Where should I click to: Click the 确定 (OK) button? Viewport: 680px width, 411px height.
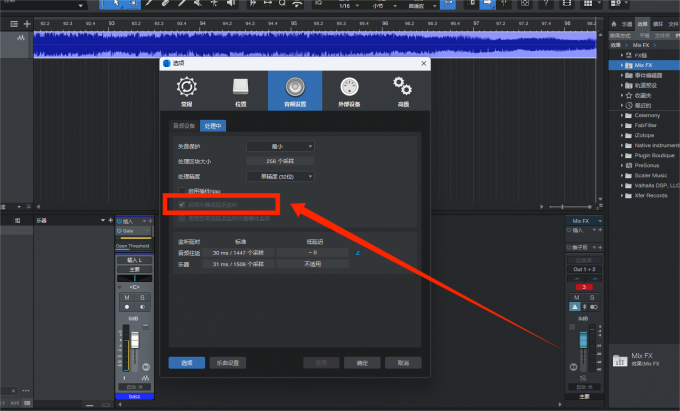point(362,363)
